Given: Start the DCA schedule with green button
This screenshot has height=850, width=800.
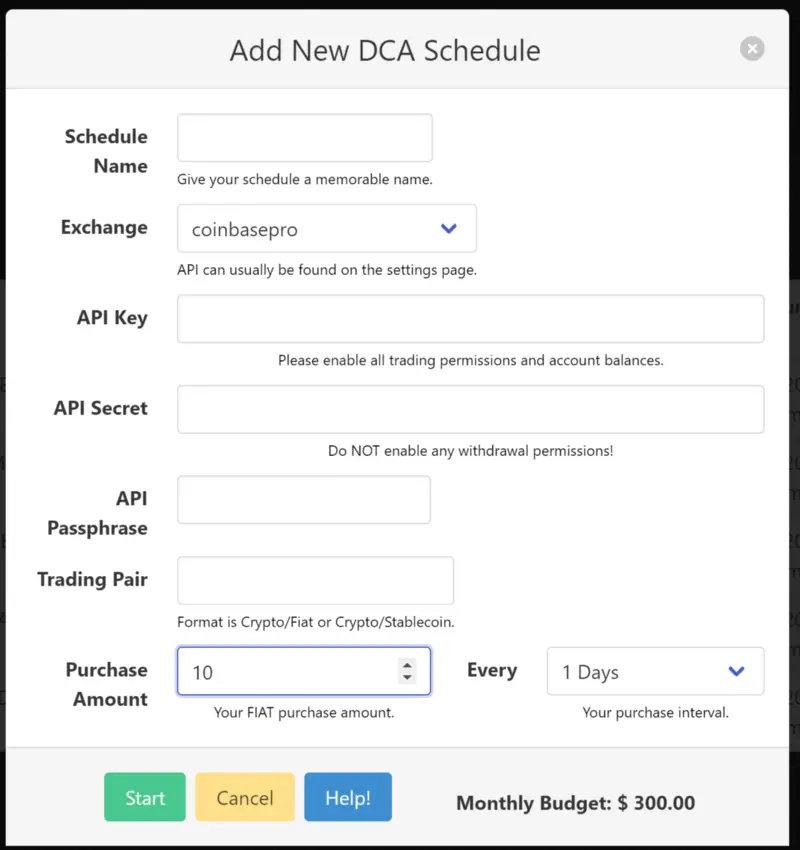Looking at the screenshot, I should [145, 797].
